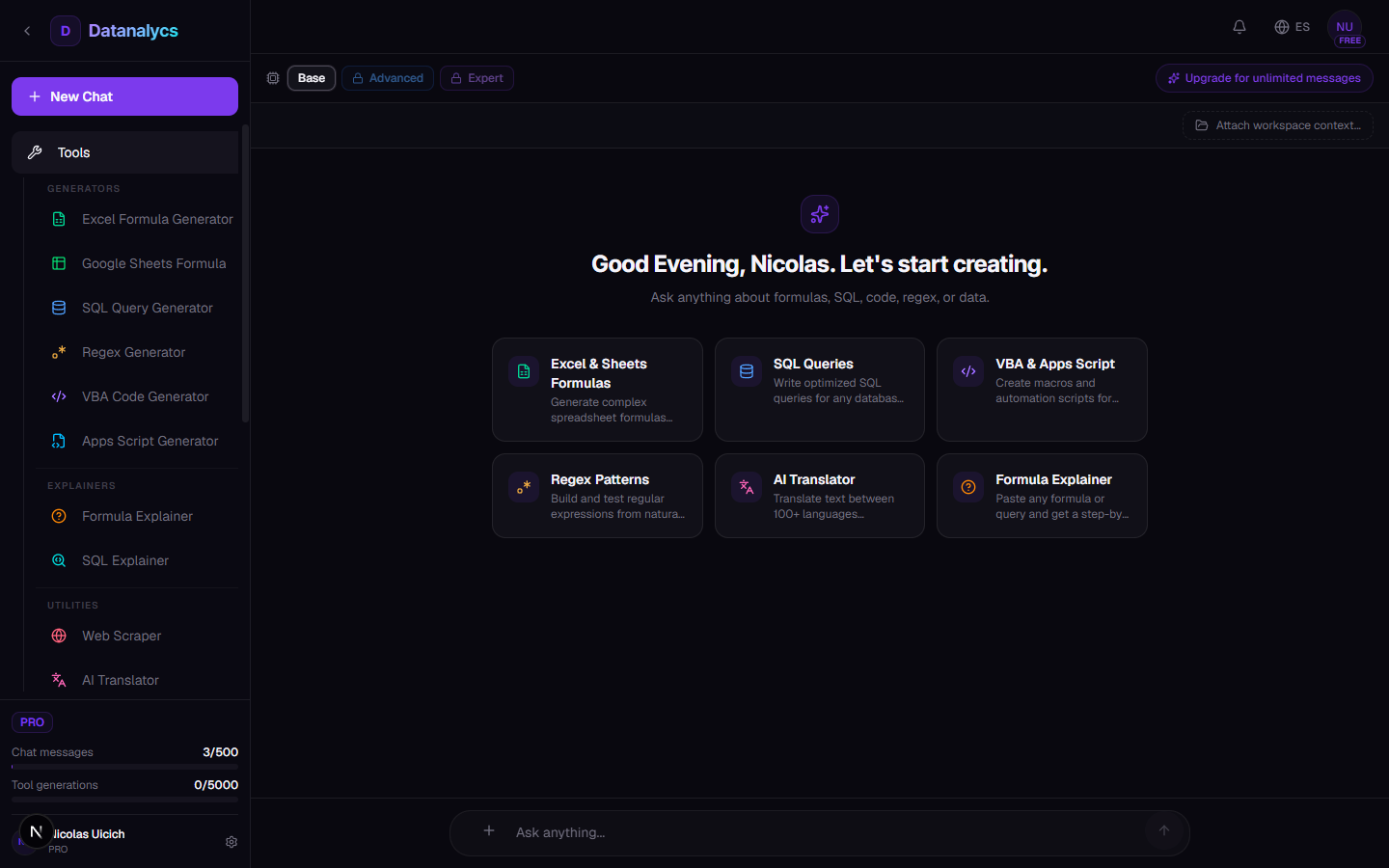This screenshot has height=868, width=1389.
Task: Select the Regex Generator tool
Action: click(x=134, y=352)
